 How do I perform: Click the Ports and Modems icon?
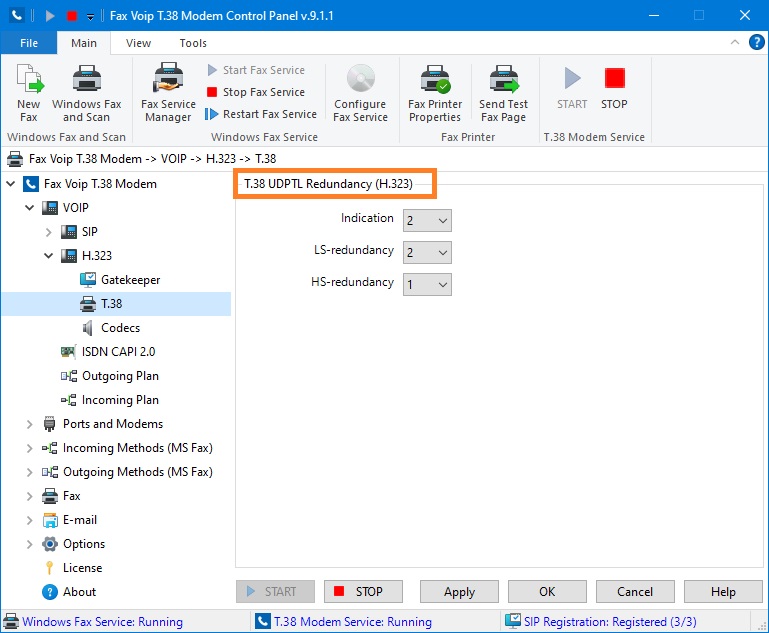[50, 424]
